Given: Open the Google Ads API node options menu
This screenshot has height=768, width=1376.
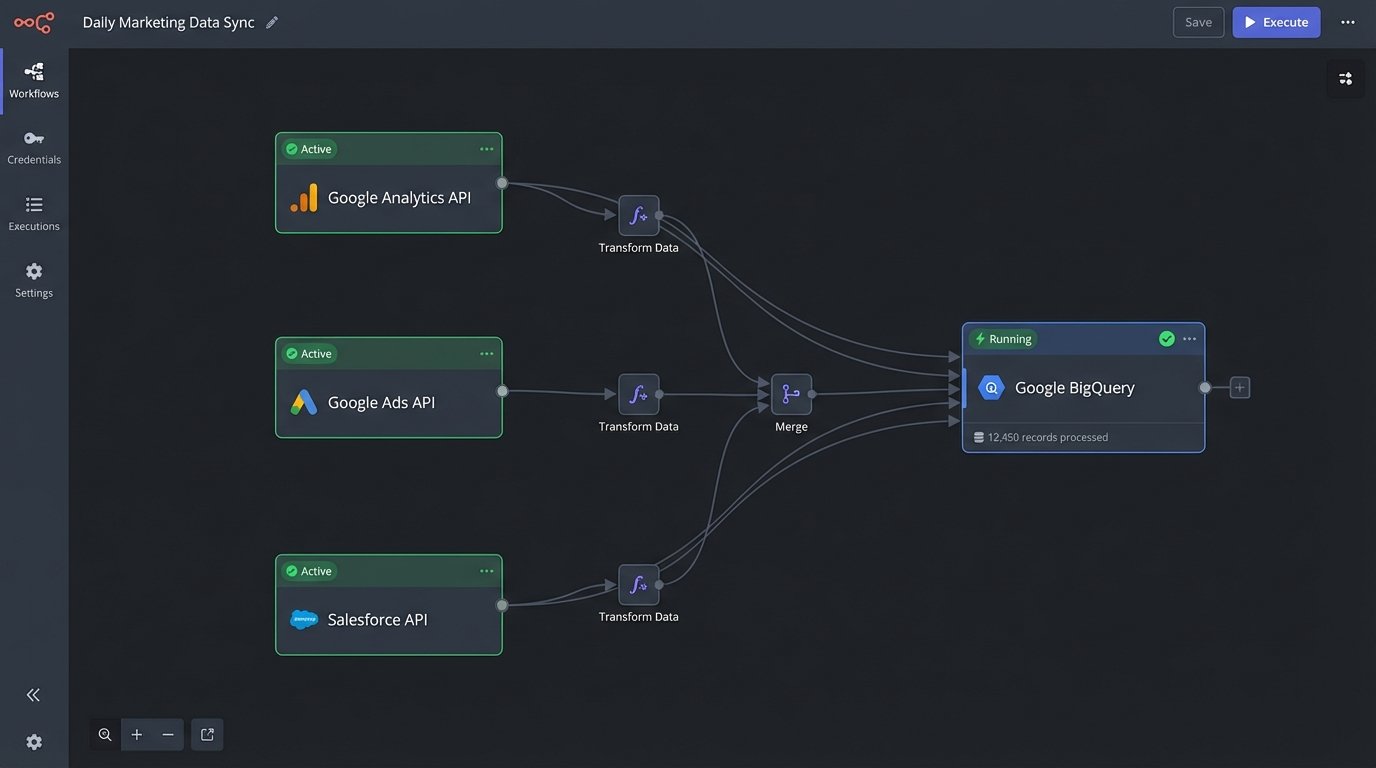Looking at the screenshot, I should [x=487, y=352].
